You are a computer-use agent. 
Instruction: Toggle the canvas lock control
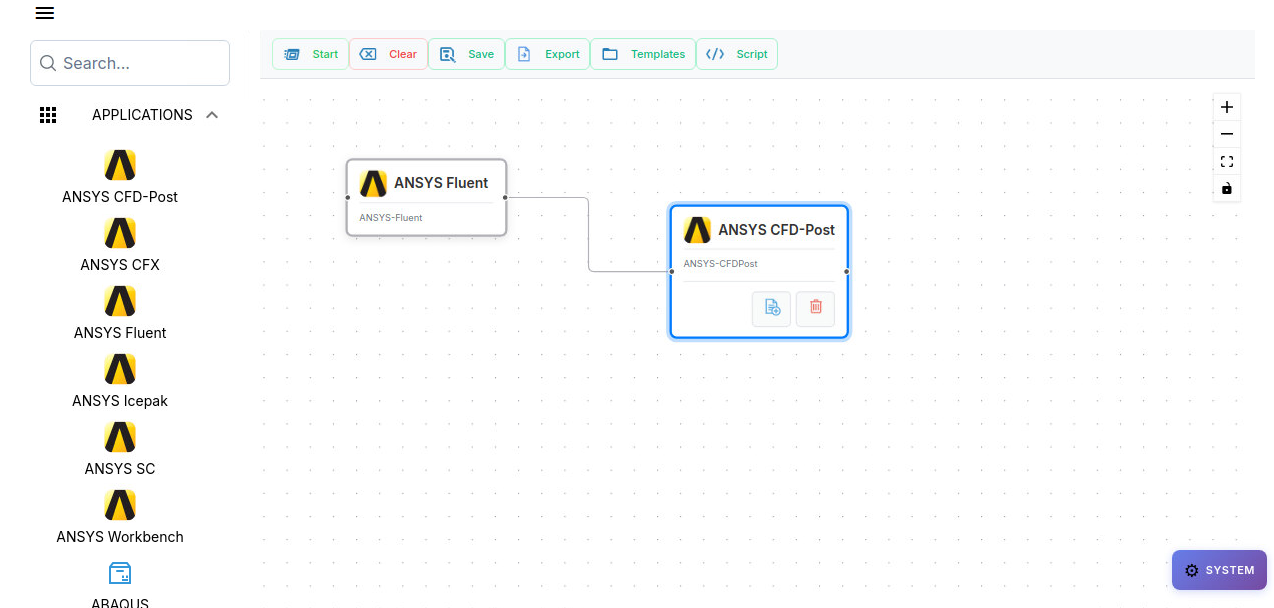[x=1227, y=188]
